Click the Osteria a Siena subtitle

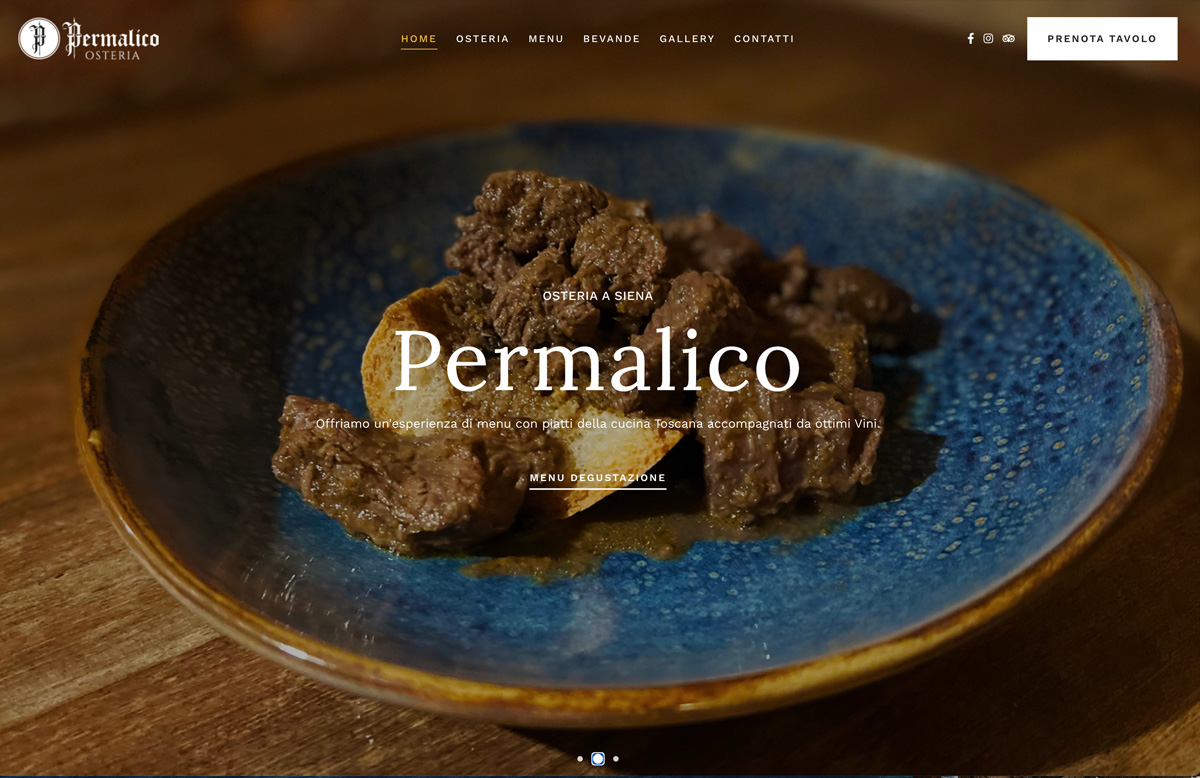(x=598, y=296)
